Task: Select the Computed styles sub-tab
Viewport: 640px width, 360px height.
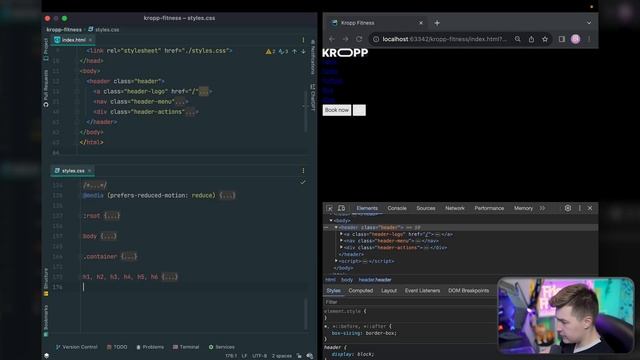Action: (x=361, y=291)
